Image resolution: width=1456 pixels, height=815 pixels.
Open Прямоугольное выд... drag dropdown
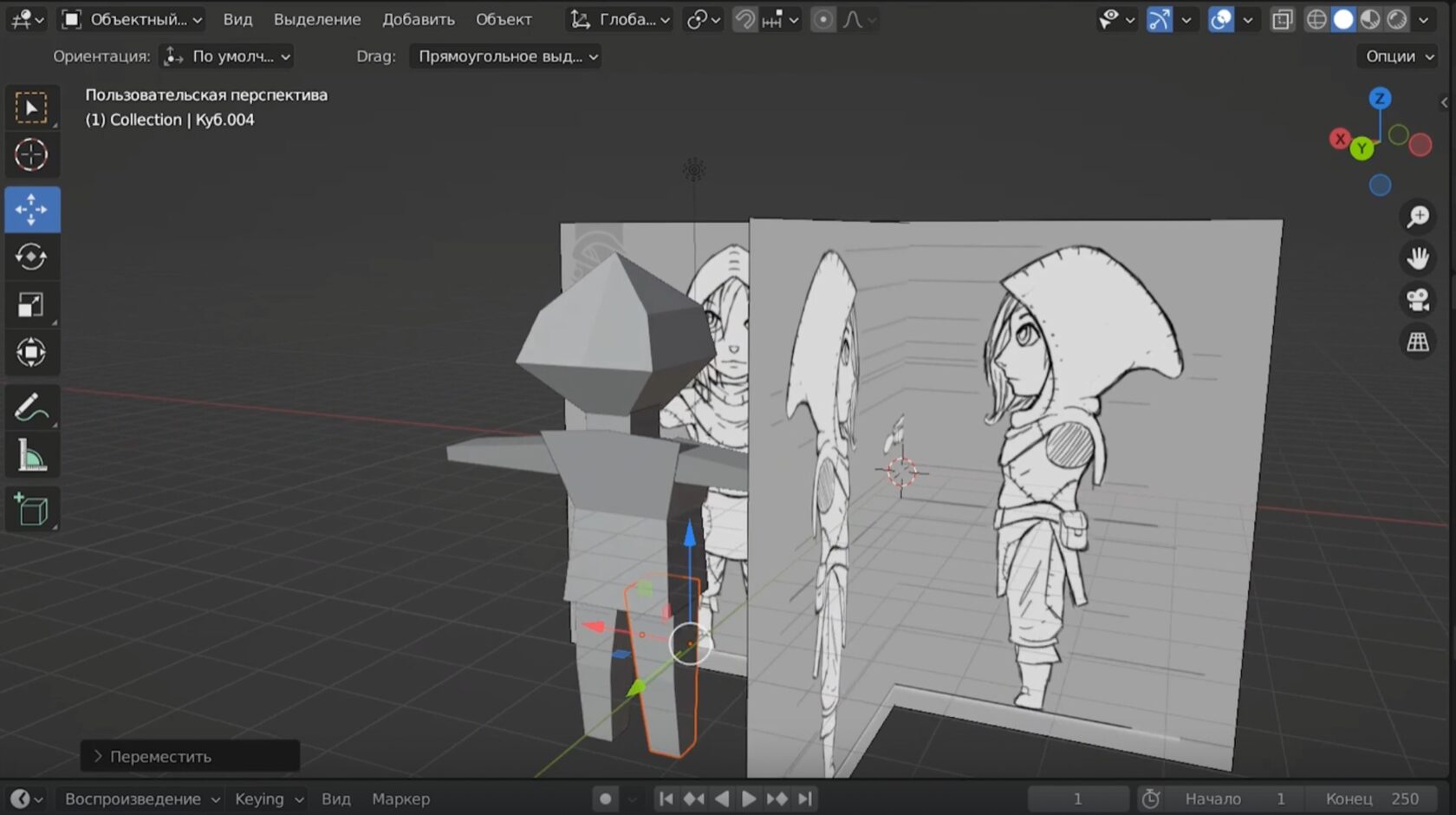point(505,56)
